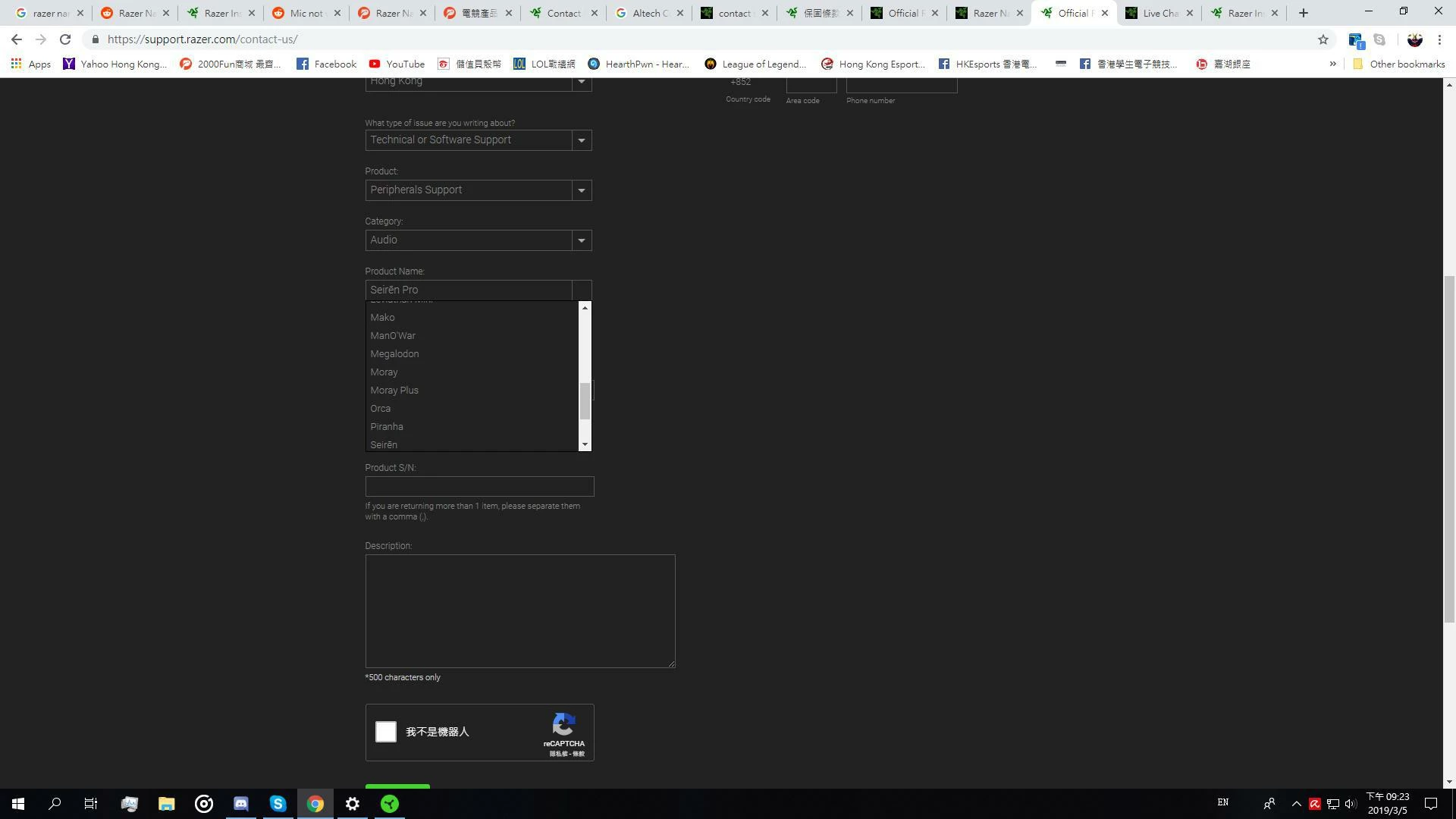The width and height of the screenshot is (1456, 819).
Task: Open Razer Synapse taskbar icon
Action: click(x=390, y=804)
